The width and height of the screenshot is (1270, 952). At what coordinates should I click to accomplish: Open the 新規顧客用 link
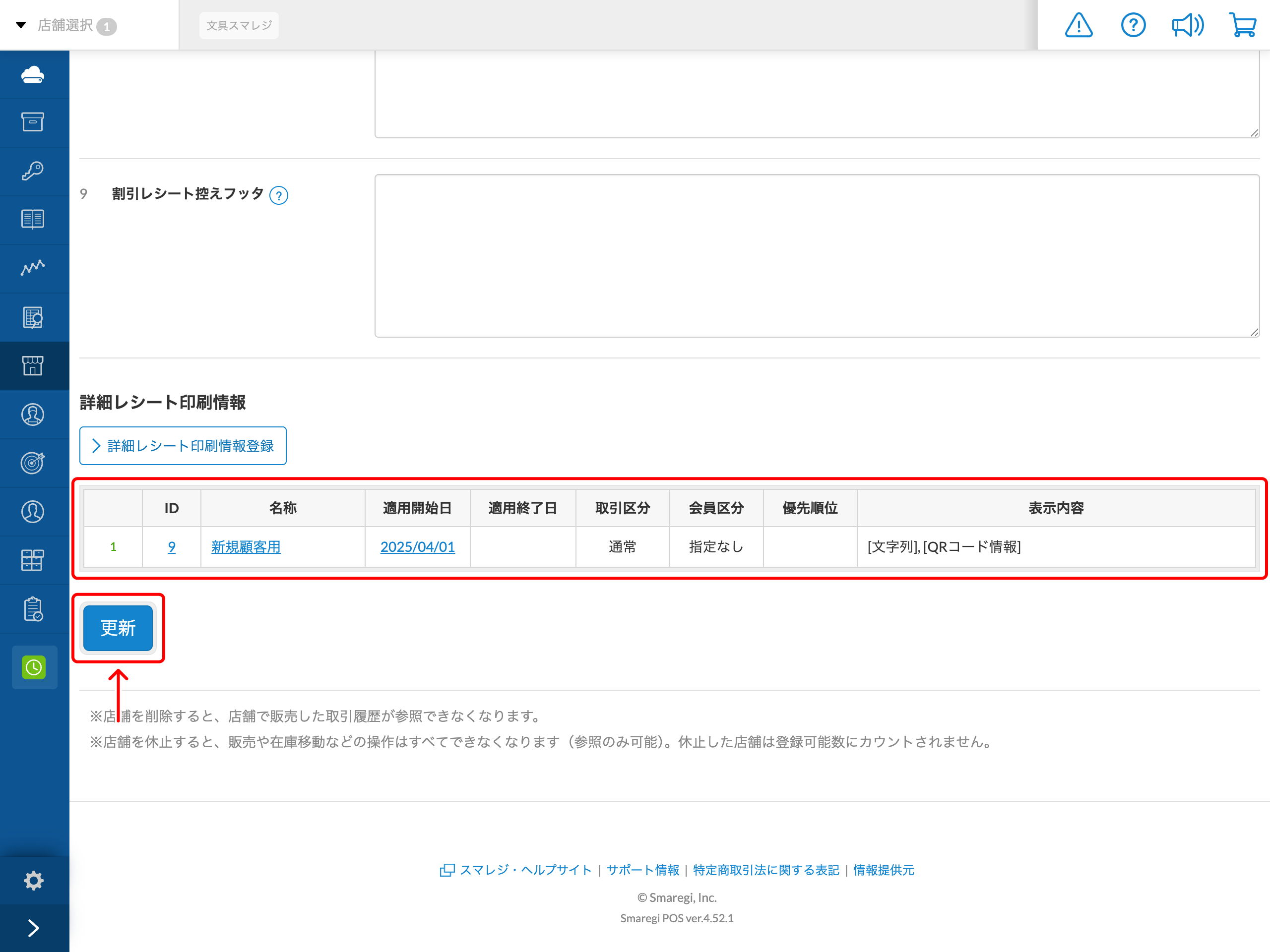click(x=246, y=547)
